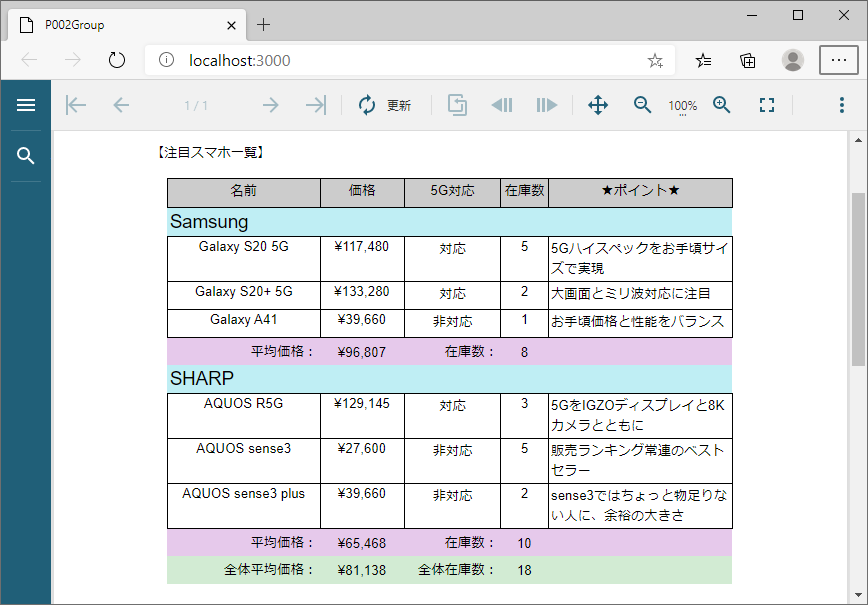Go to first page of report
868x605 pixels.
(76, 105)
